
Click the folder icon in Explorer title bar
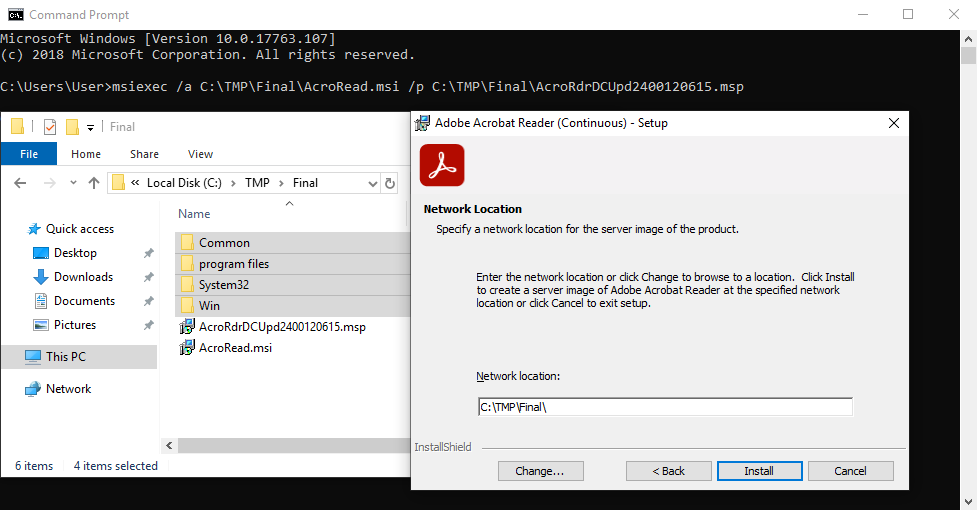[x=17, y=126]
